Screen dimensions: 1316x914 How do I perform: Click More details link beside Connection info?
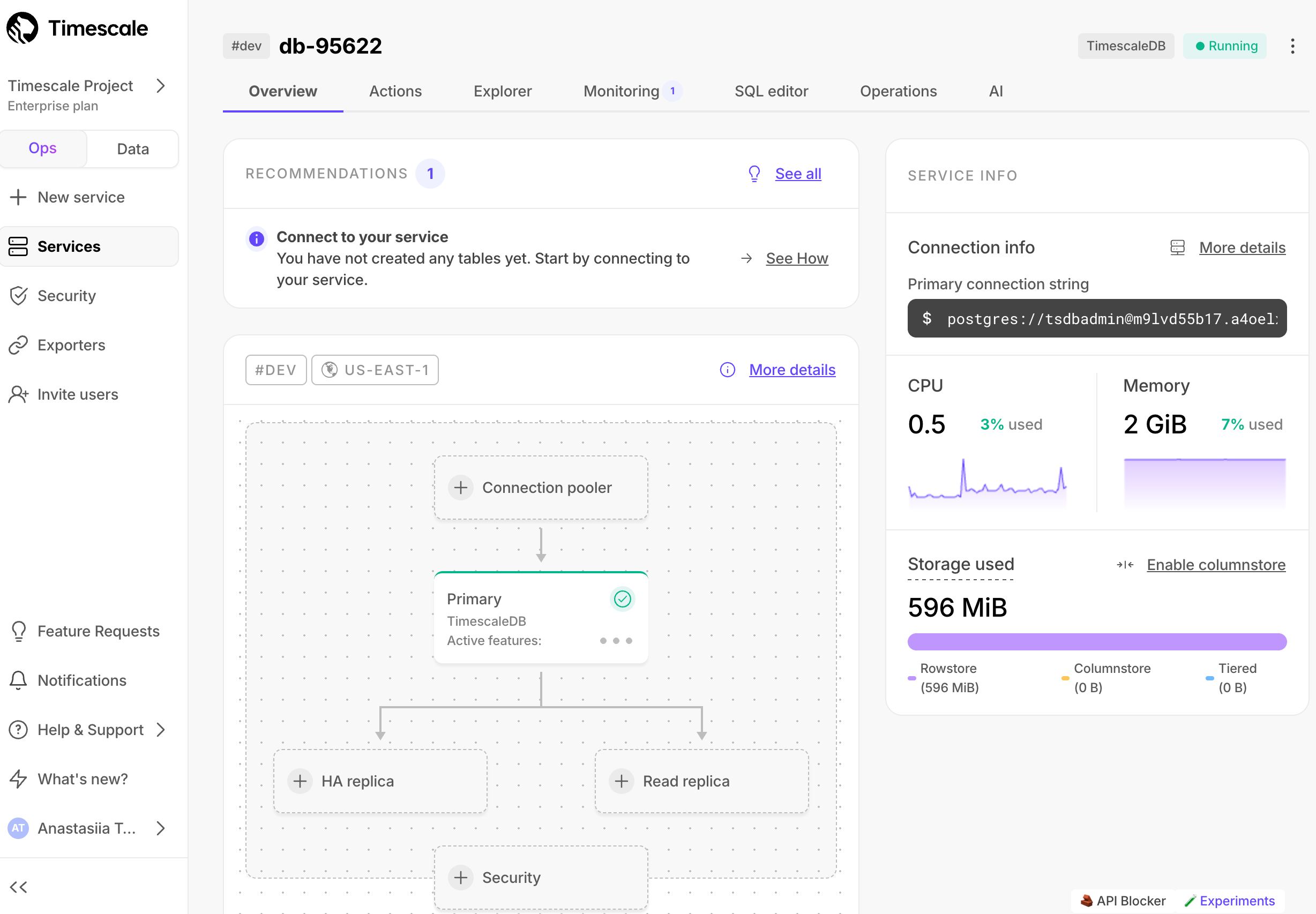point(1242,248)
